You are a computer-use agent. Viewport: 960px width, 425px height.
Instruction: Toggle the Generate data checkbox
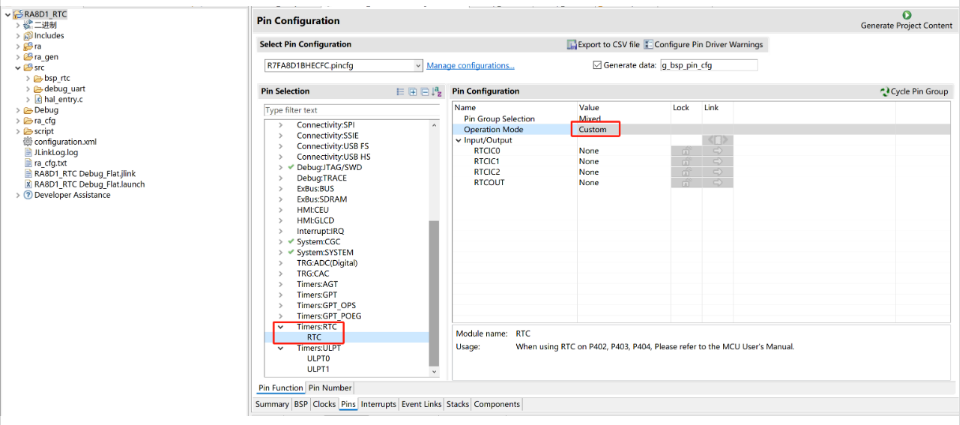point(598,65)
